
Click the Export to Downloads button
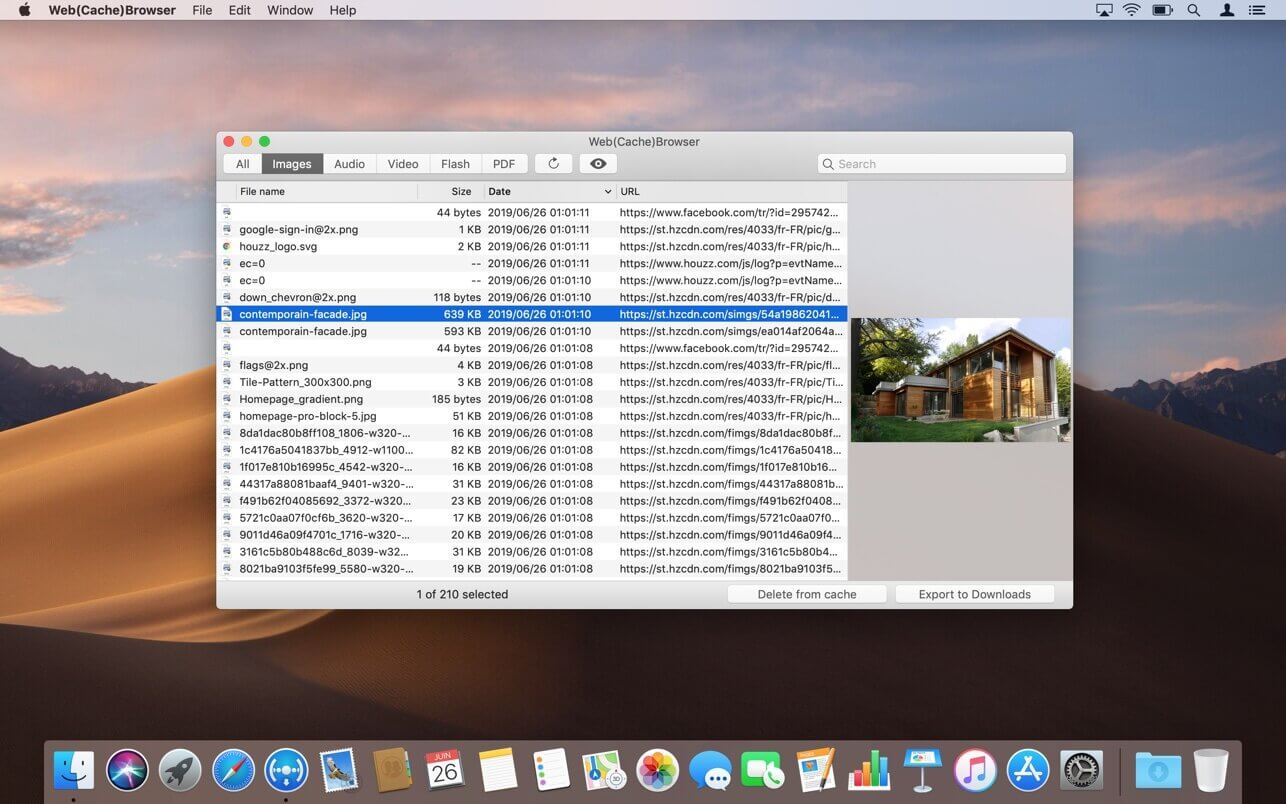click(x=974, y=594)
